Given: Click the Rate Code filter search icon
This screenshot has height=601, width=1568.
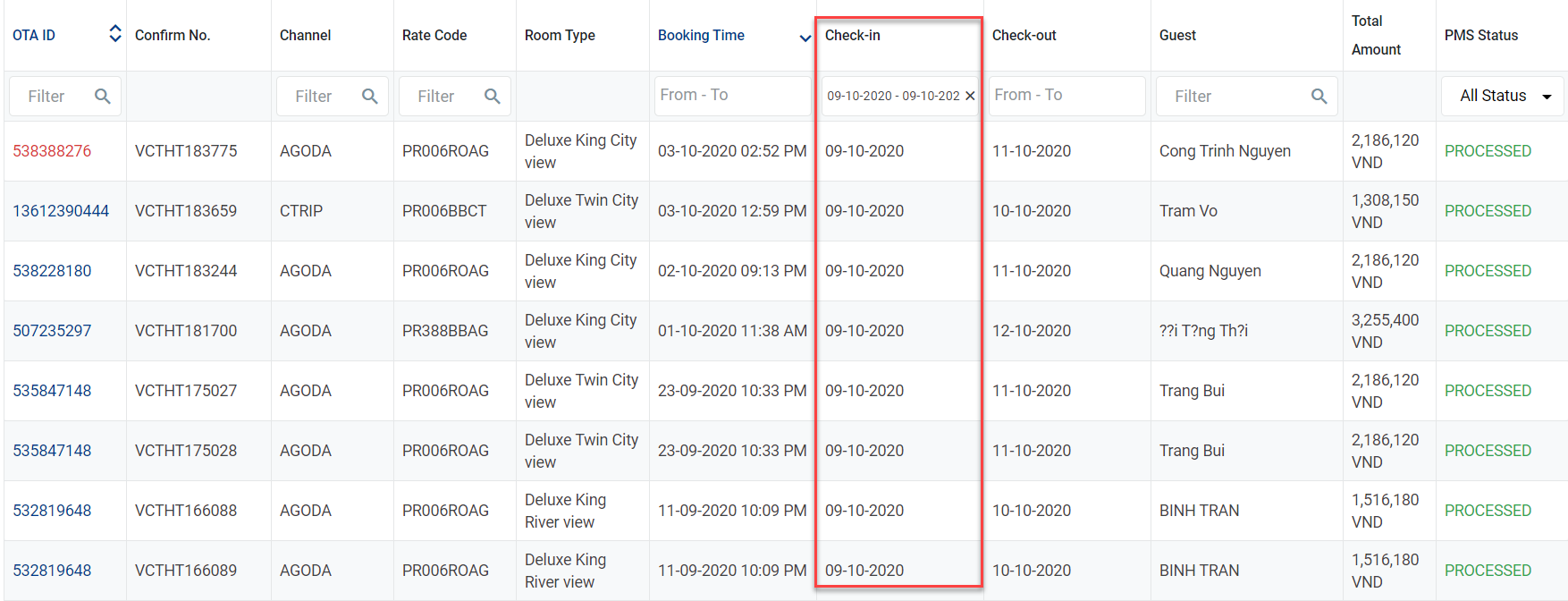Looking at the screenshot, I should 493,96.
